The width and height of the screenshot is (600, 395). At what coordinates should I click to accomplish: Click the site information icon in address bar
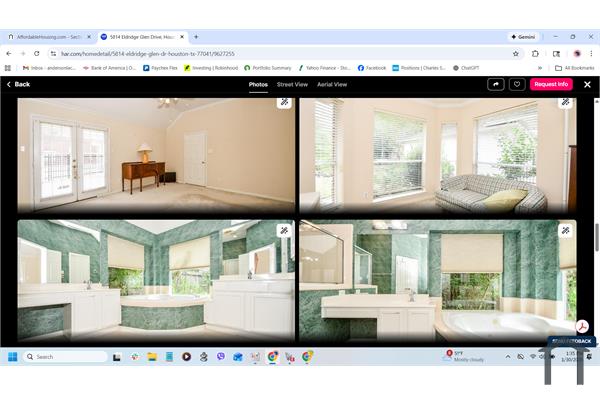54,54
